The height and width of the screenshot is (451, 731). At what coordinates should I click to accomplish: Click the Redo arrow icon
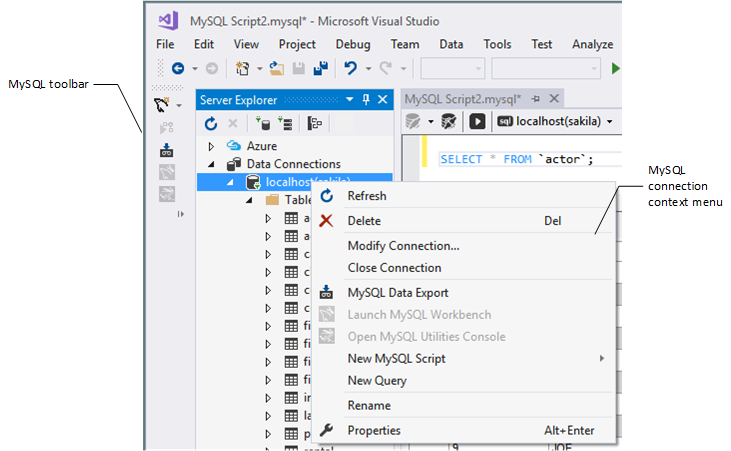pos(386,69)
